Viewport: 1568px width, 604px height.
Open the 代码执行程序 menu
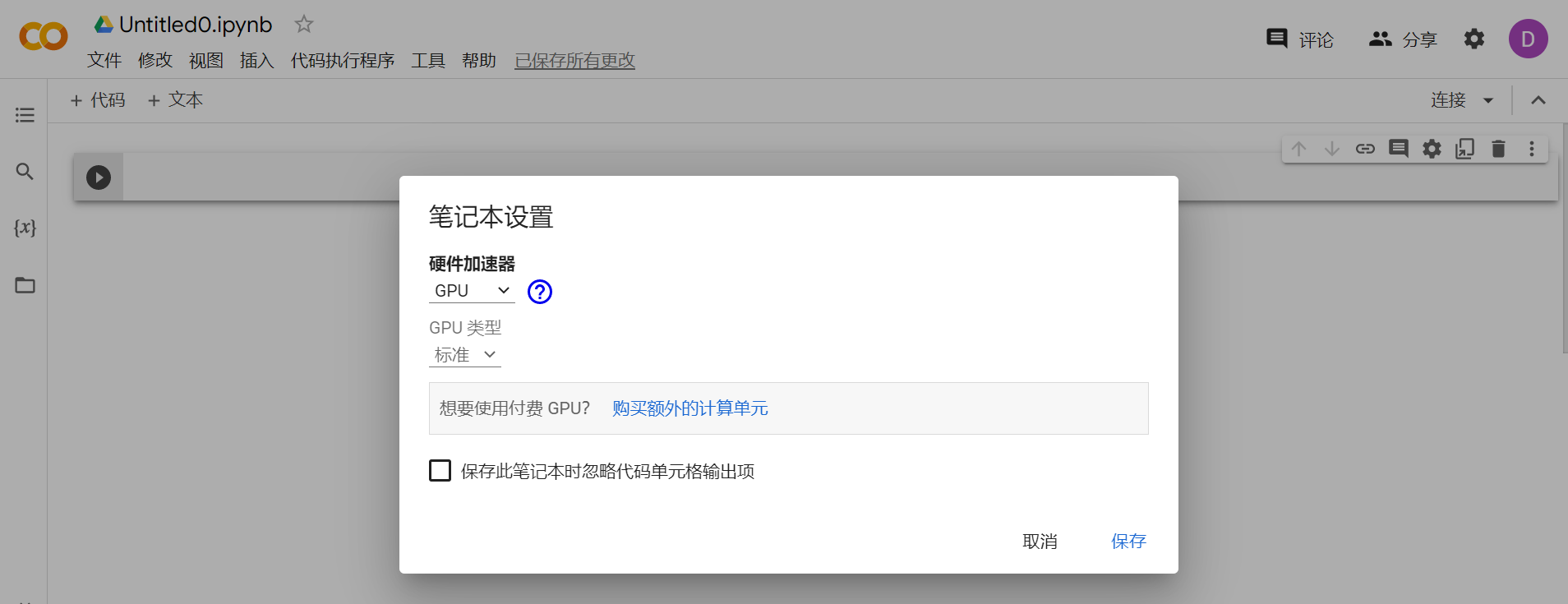click(x=343, y=60)
